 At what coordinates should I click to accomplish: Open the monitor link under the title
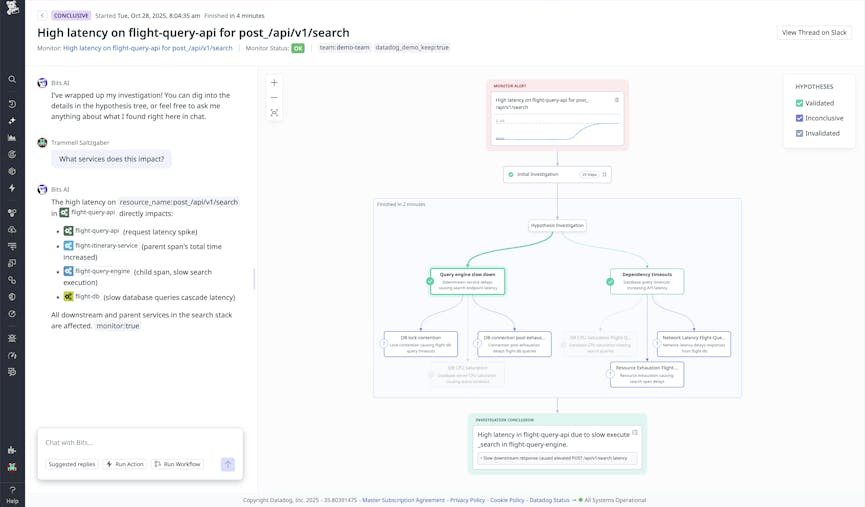point(147,48)
